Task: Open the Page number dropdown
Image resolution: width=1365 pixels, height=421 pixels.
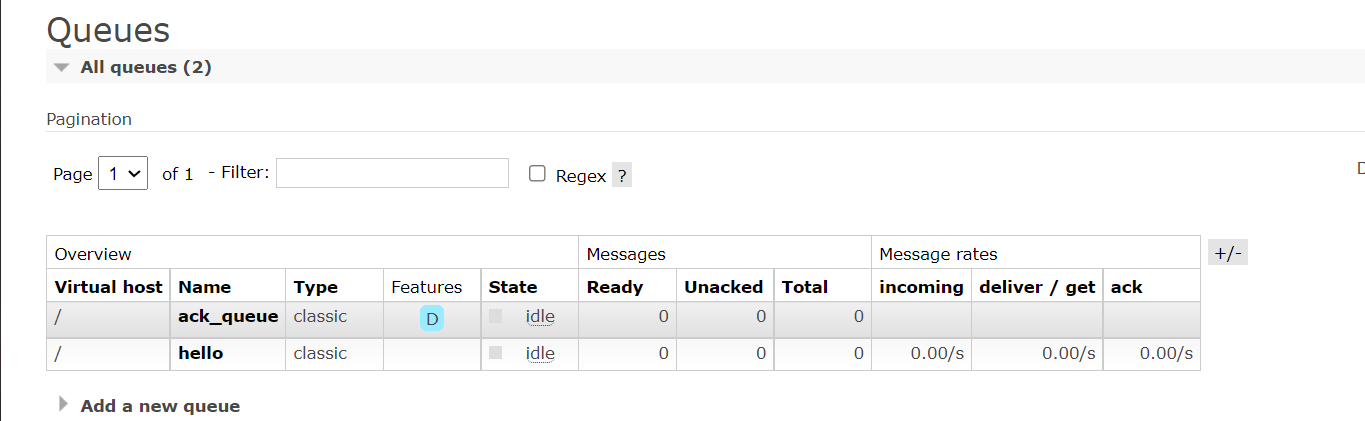Action: (x=124, y=173)
